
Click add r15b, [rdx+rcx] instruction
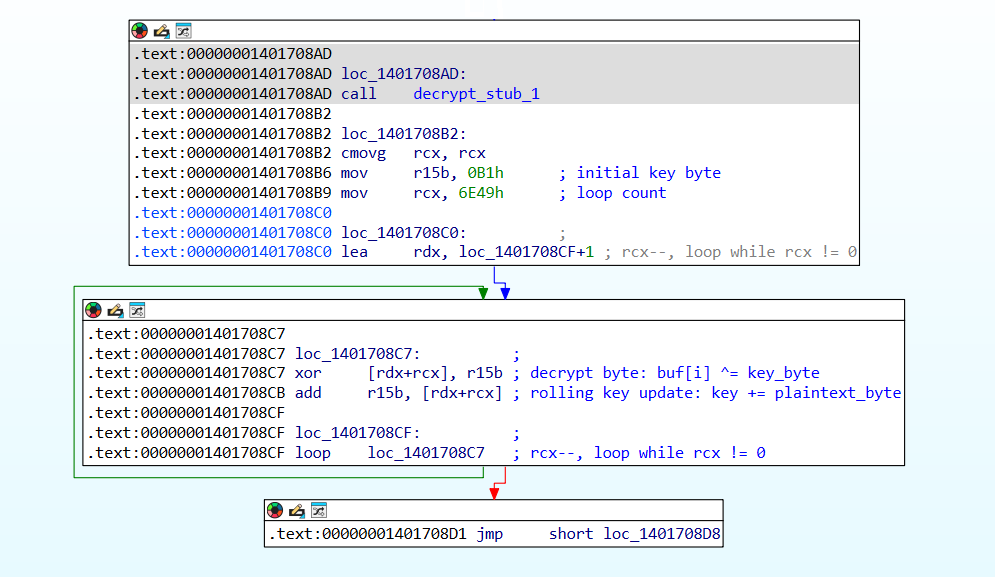(x=399, y=394)
